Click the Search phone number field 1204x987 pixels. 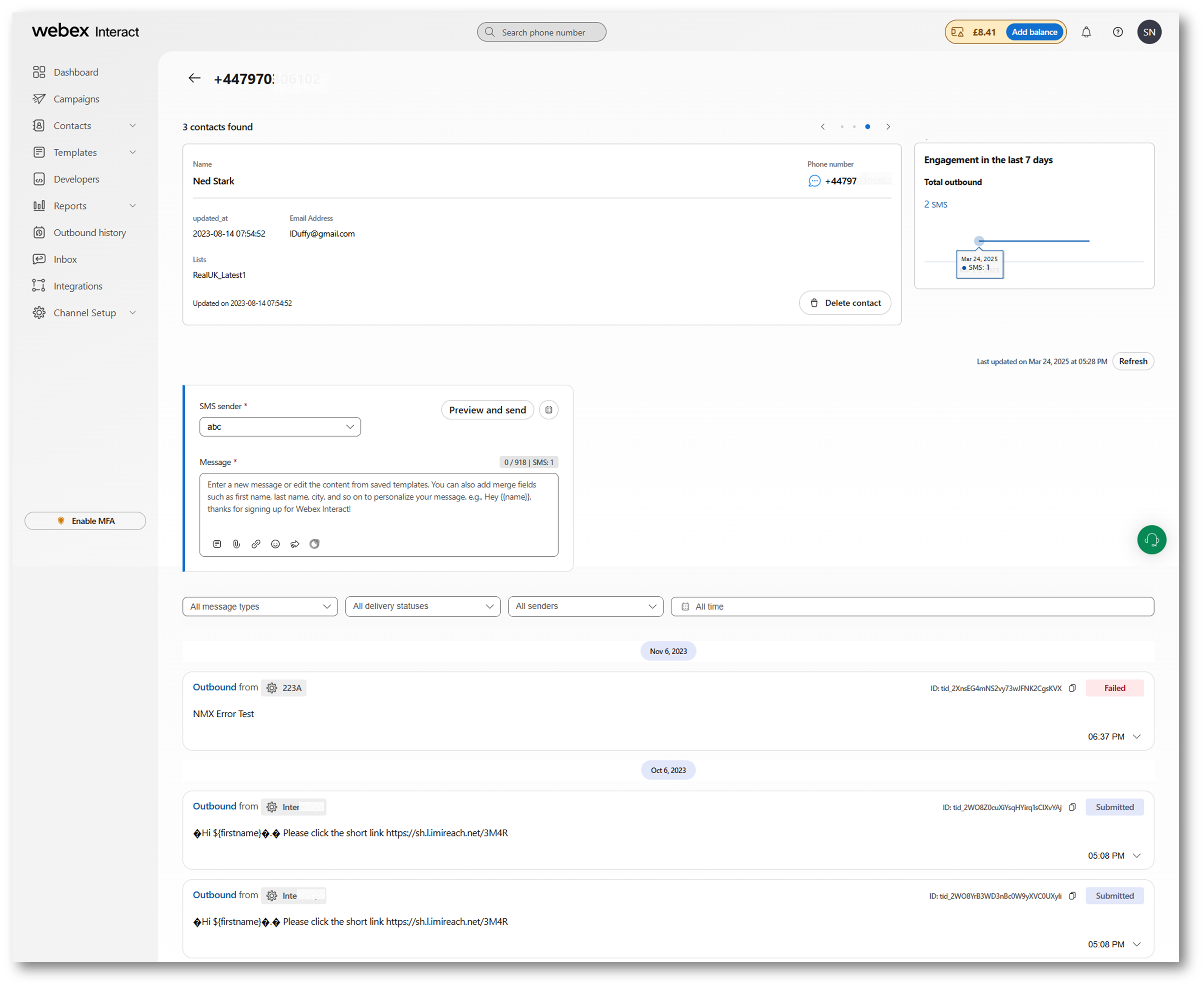542,32
